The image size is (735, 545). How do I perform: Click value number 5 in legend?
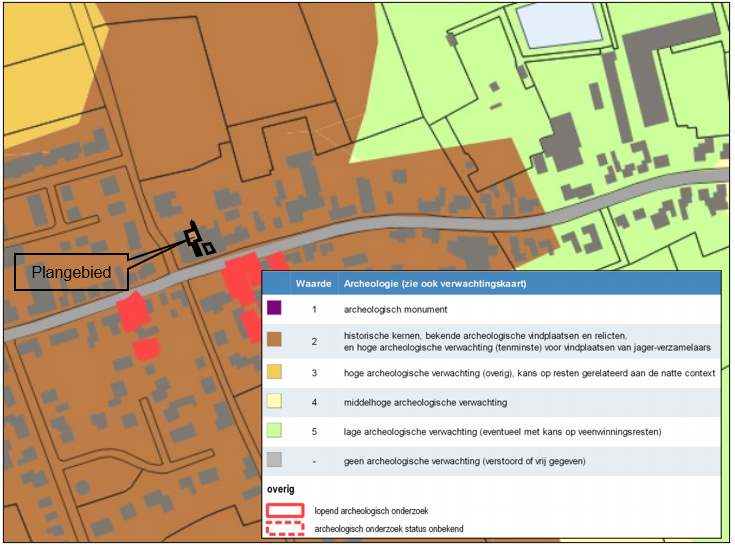click(x=314, y=432)
